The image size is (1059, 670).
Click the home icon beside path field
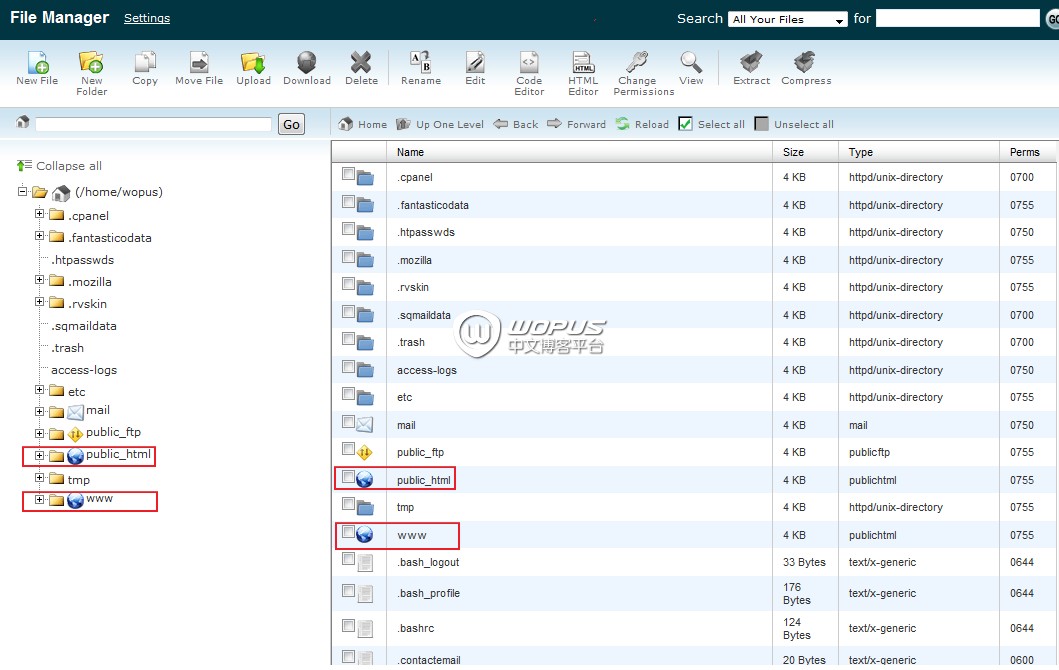click(23, 122)
